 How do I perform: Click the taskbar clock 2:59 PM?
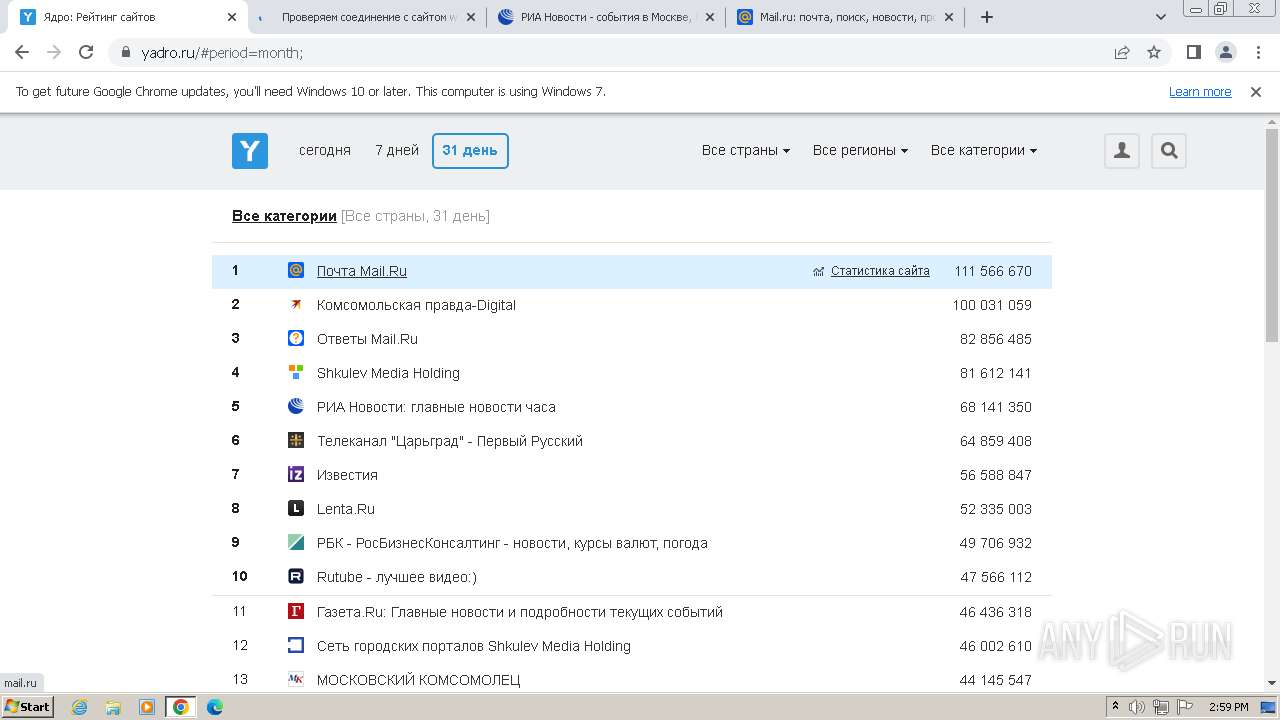(x=1229, y=707)
